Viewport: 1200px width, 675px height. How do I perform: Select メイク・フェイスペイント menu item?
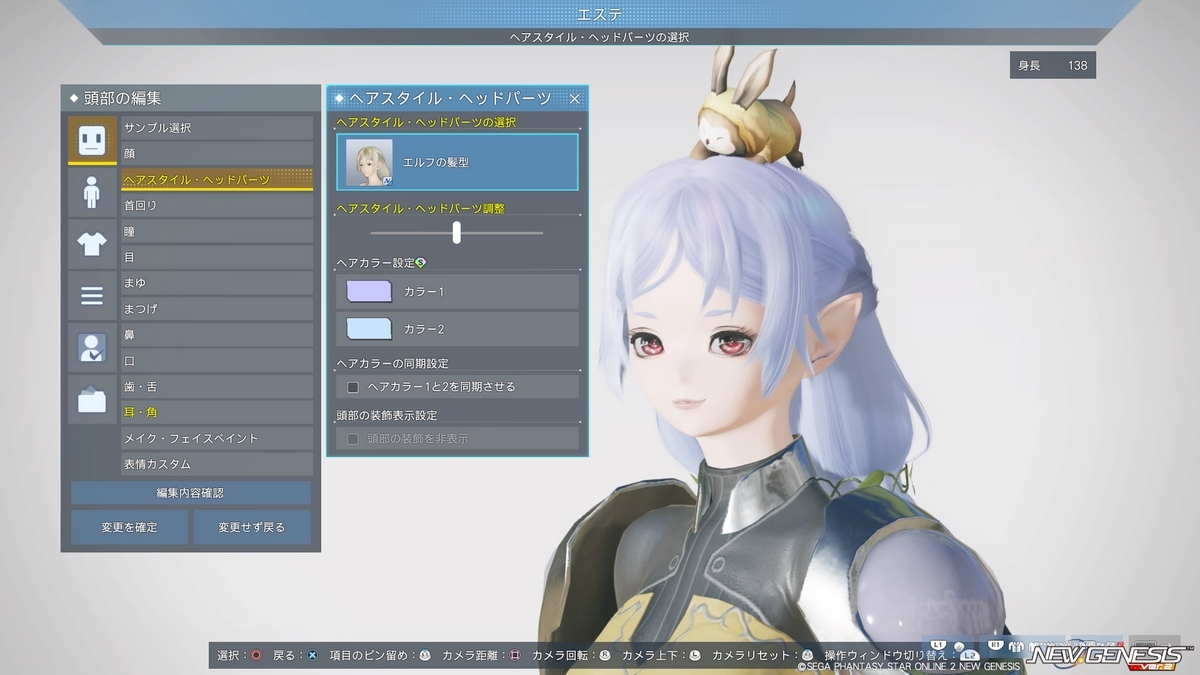point(217,438)
